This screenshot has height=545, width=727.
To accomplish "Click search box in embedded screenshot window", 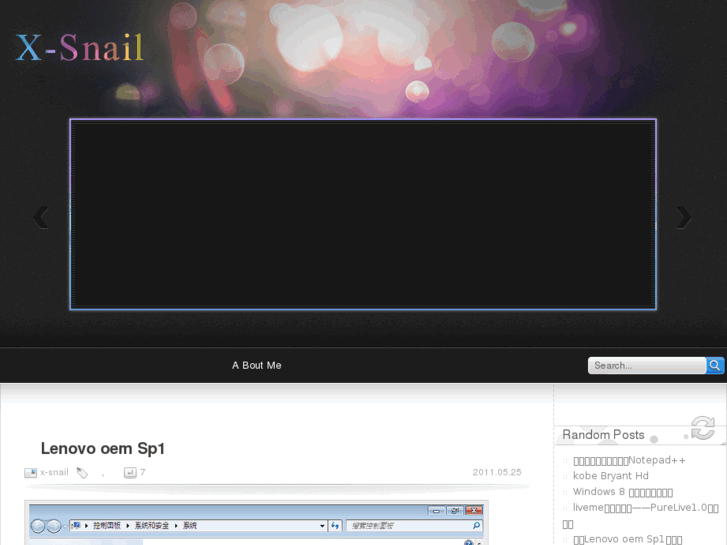I will coord(415,526).
